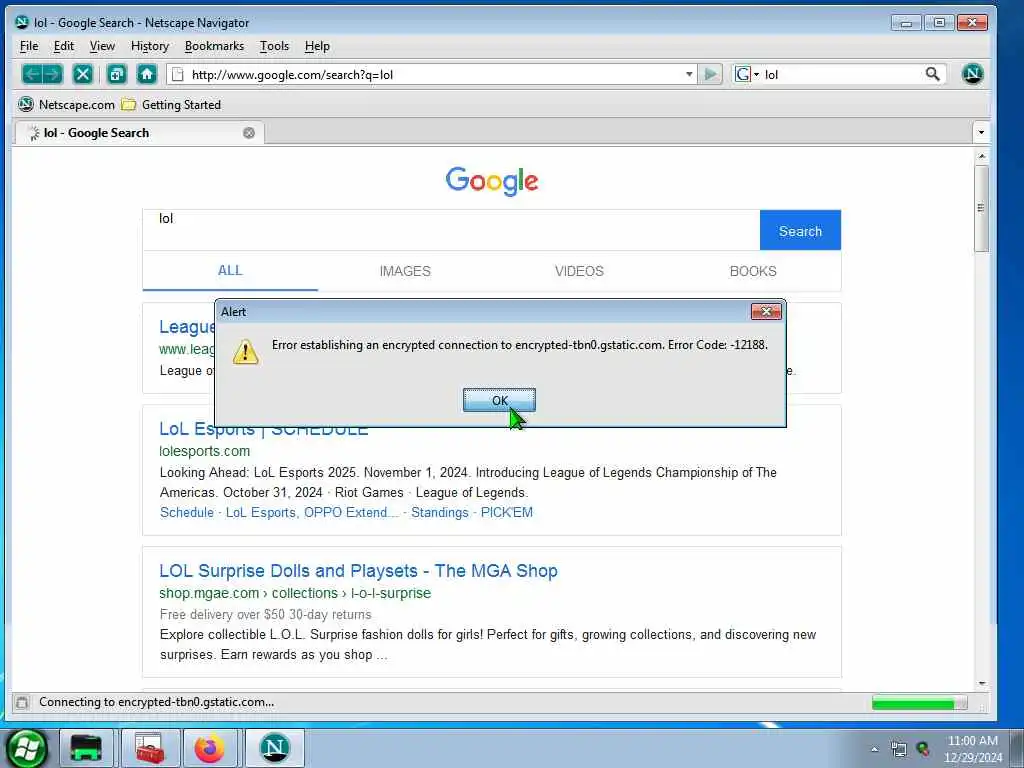Show hidden system tray icons
The image size is (1024, 768).
click(874, 749)
